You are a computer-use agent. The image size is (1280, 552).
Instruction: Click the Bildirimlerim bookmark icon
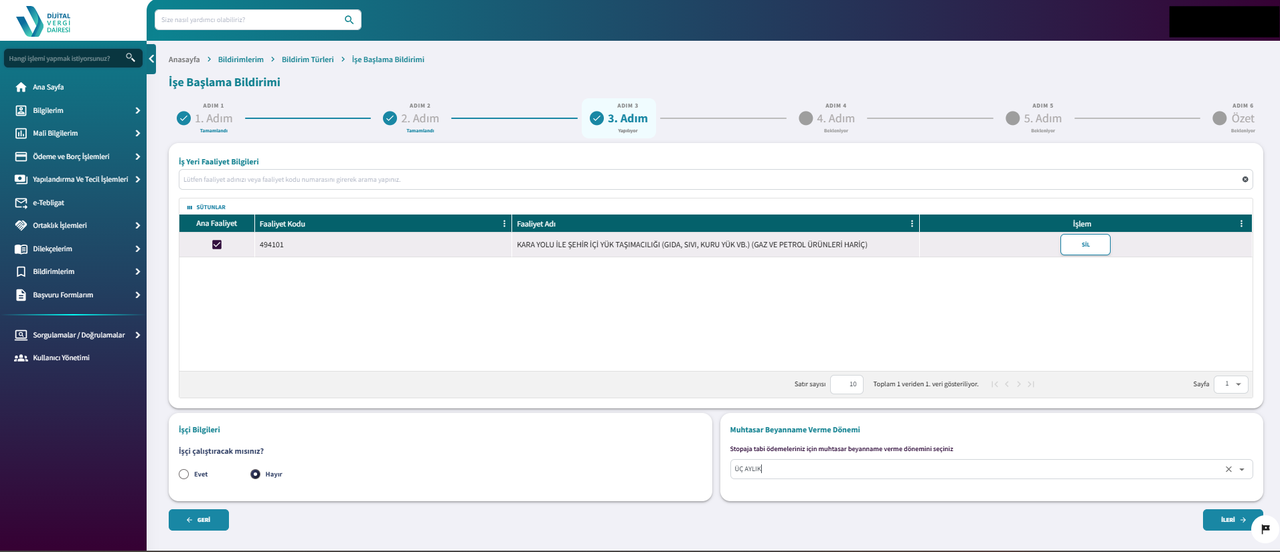(21, 271)
